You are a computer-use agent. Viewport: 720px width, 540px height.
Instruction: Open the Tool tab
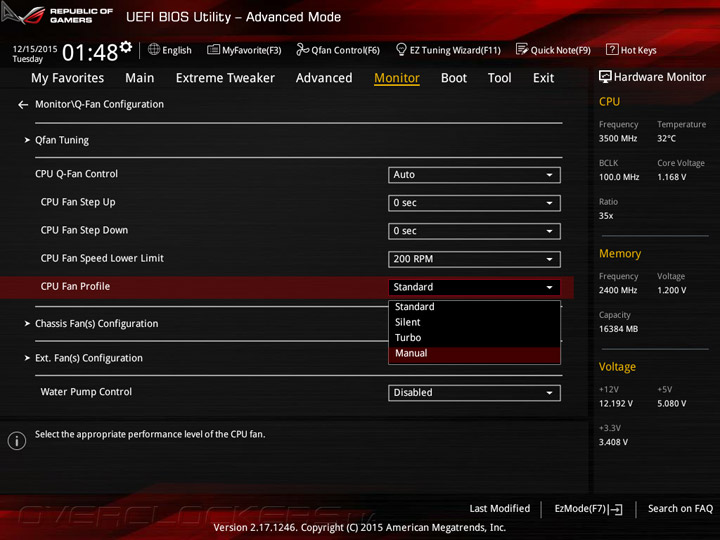(x=500, y=78)
